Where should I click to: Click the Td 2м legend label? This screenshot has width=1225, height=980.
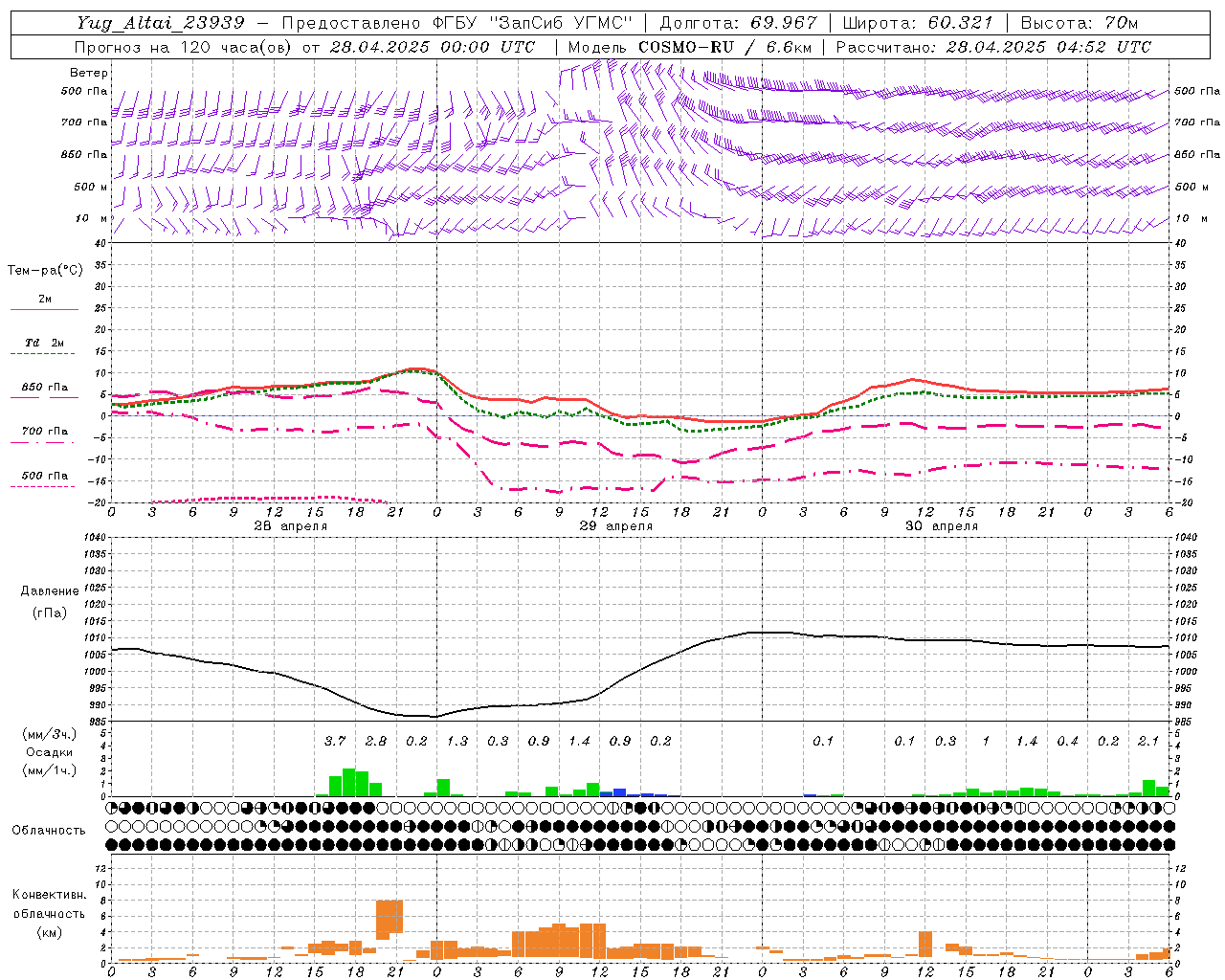point(45,343)
